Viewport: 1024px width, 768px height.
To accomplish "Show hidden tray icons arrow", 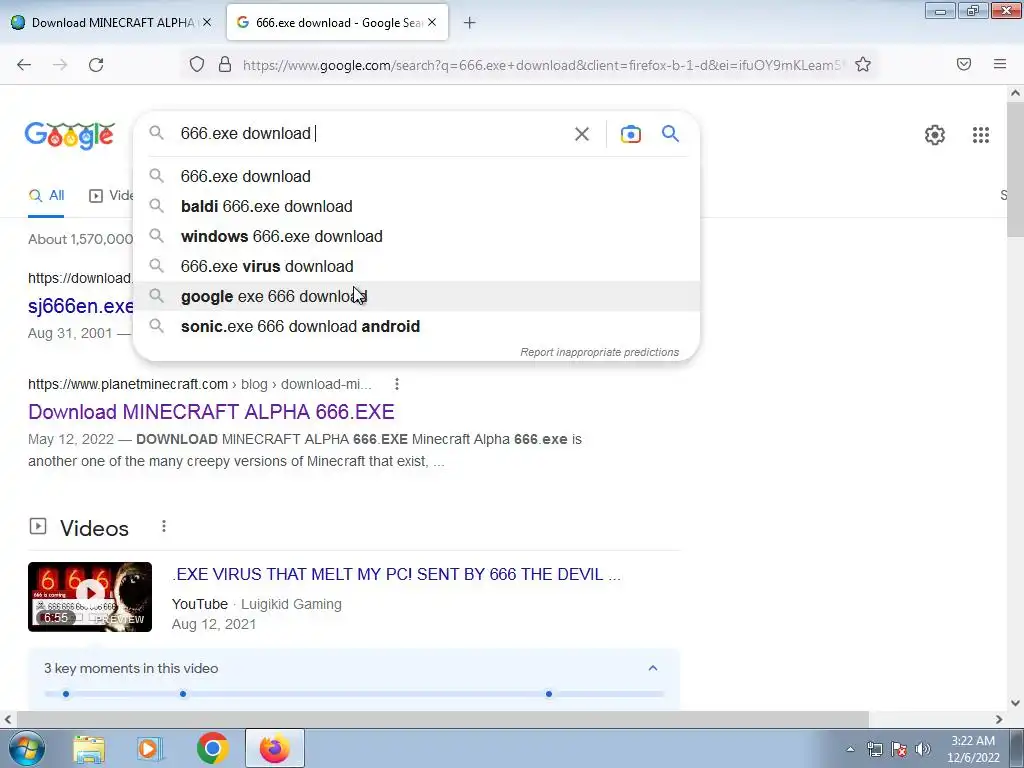I will tap(850, 749).
